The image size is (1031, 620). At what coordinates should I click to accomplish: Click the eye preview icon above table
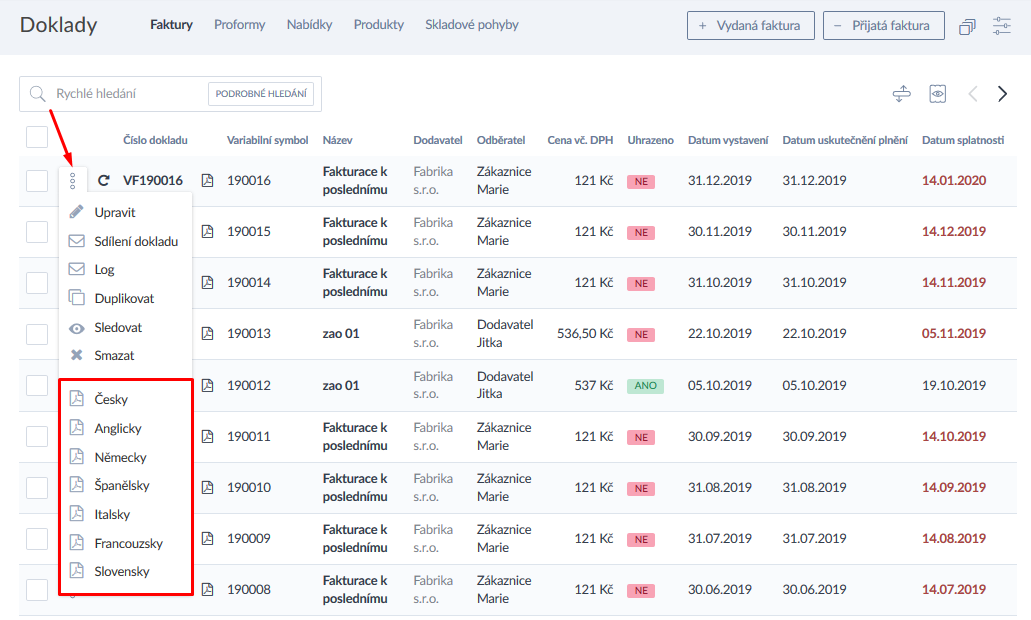[x=937, y=94]
